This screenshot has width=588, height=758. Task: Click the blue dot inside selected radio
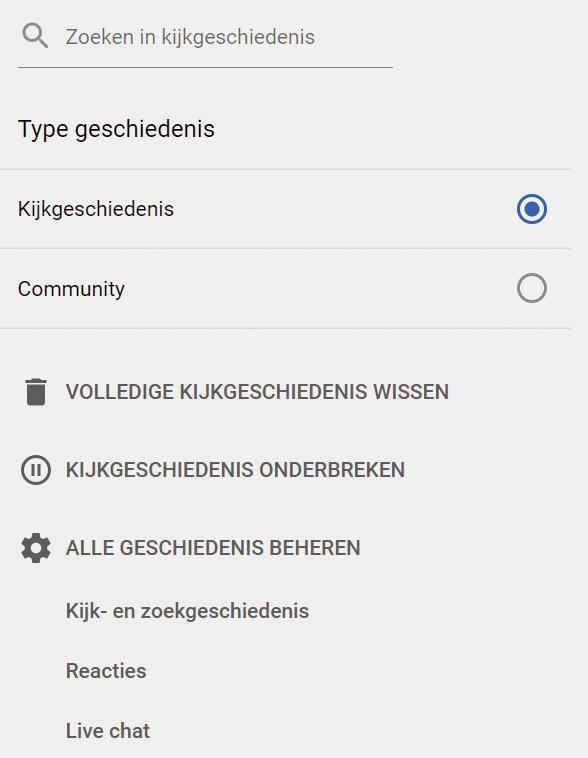[531, 209]
